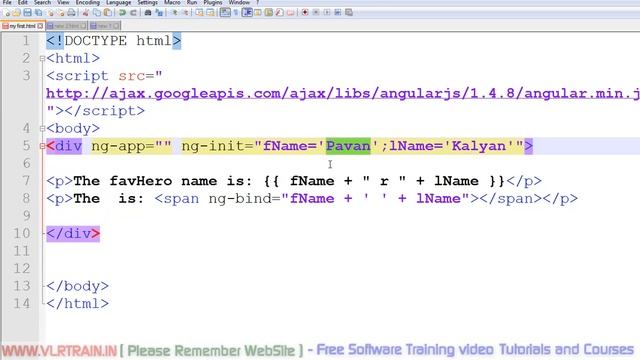The image size is (640, 360).
Task: Click the Open file folder icon
Action: (x=16, y=13)
